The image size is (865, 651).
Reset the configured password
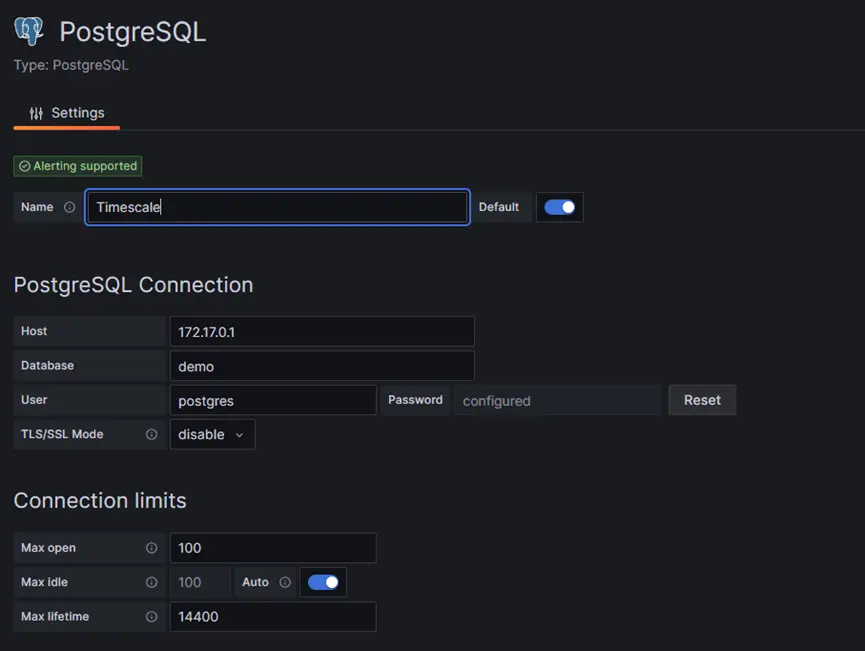point(702,400)
